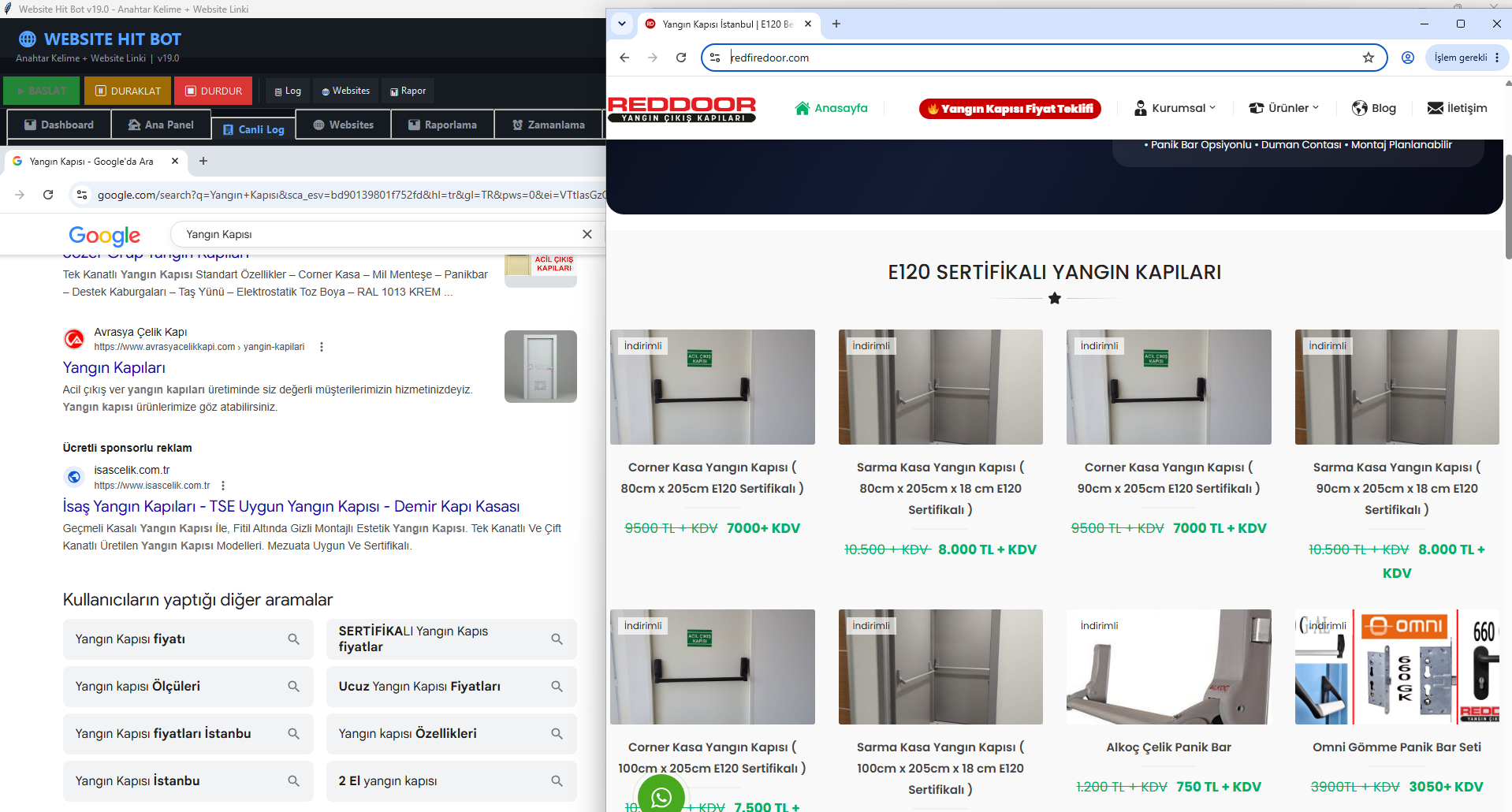Open Alkoç Panik Bar product image
Screen dimensions: 1512x812
[x=1169, y=667]
